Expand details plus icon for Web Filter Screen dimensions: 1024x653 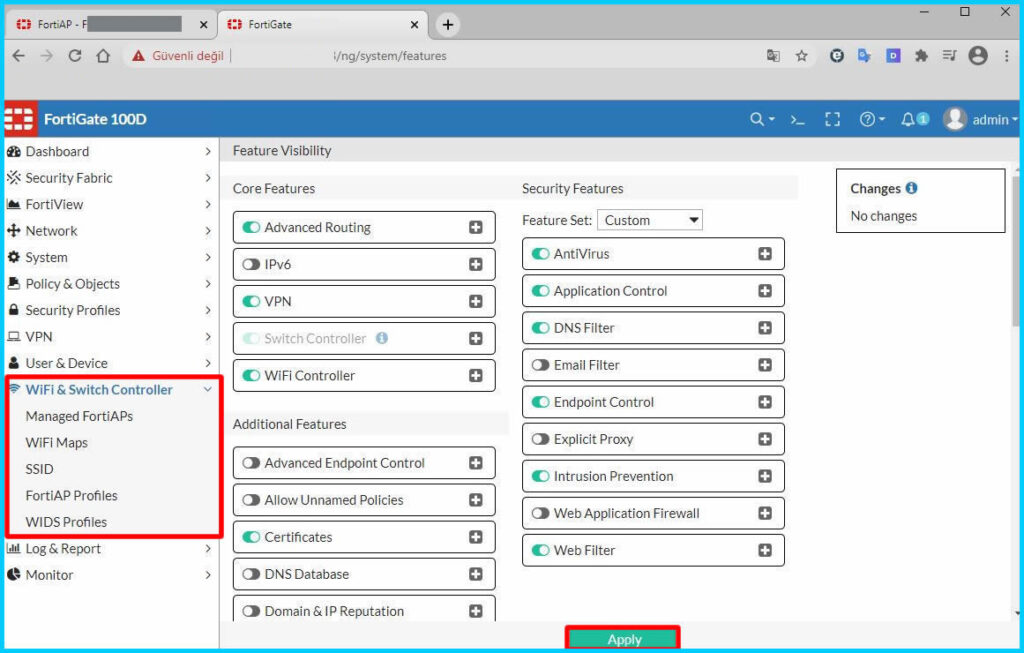click(x=765, y=550)
